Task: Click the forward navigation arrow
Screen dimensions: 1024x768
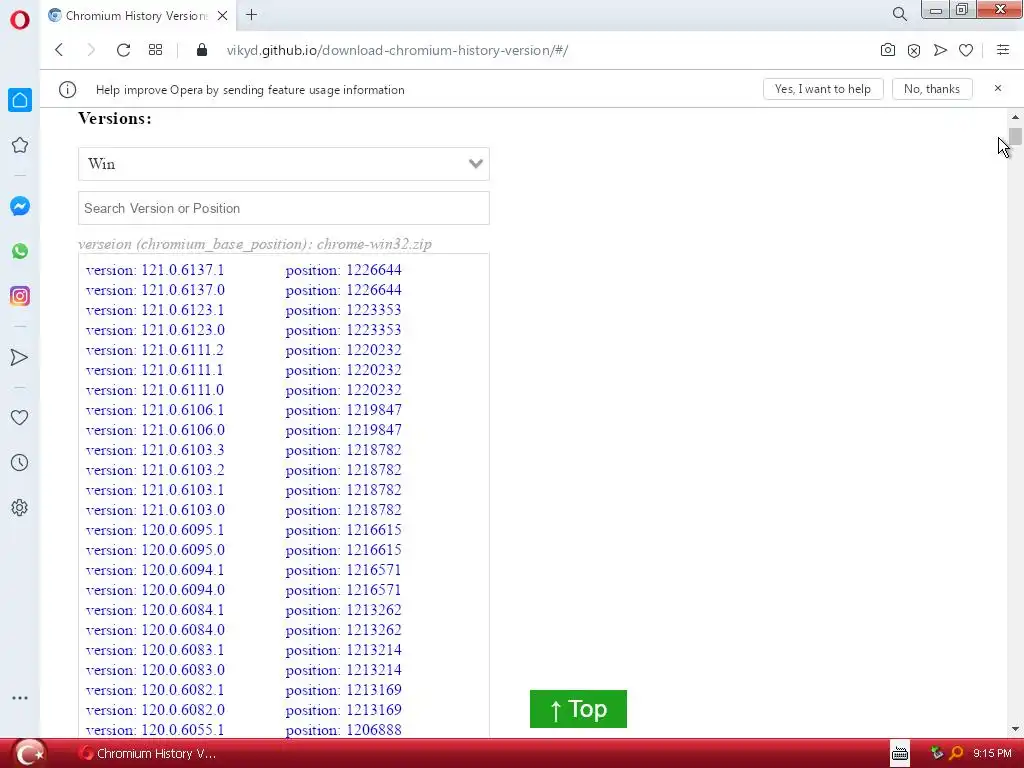Action: [x=91, y=50]
